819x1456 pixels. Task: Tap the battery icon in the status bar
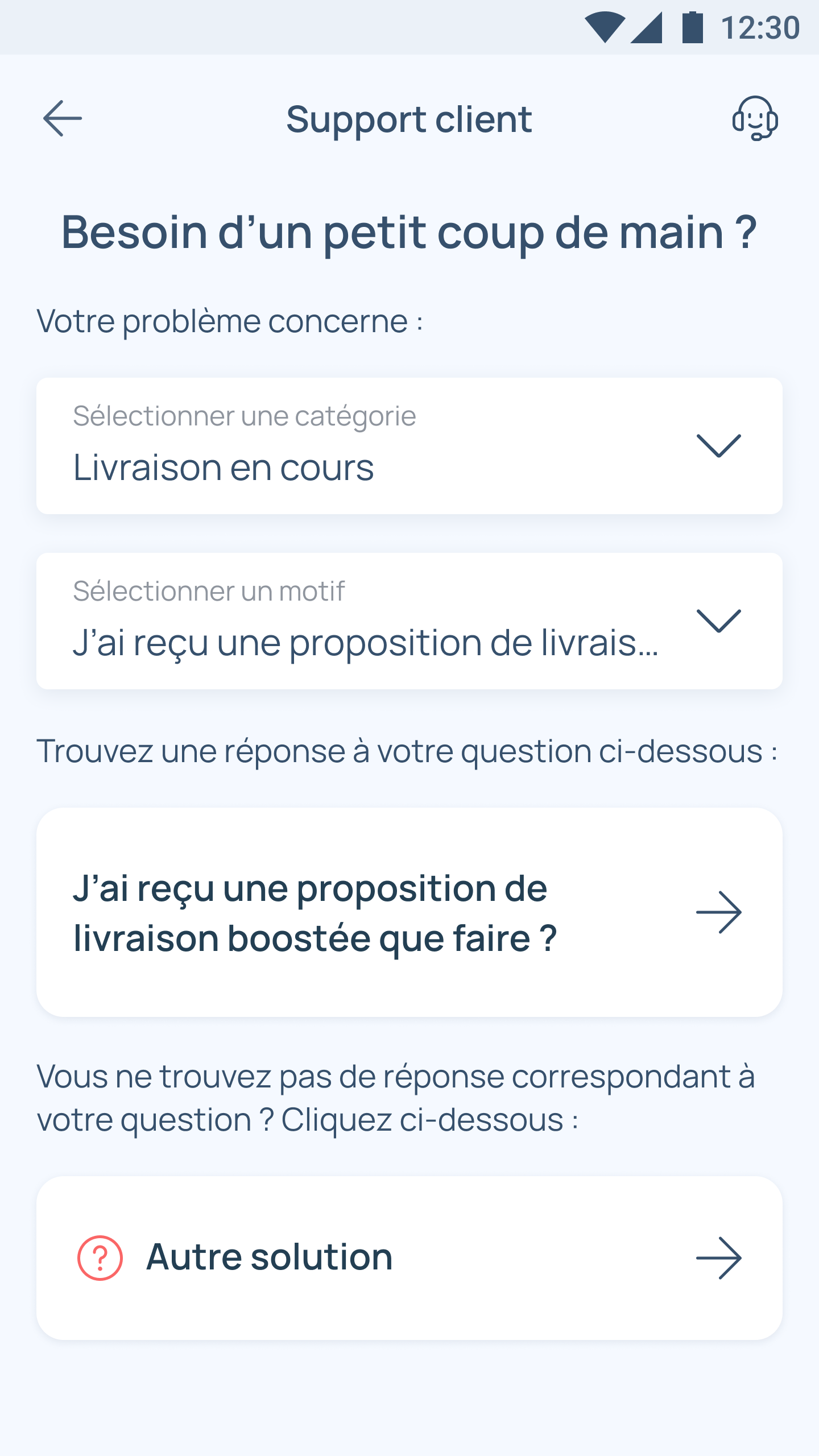693,27
